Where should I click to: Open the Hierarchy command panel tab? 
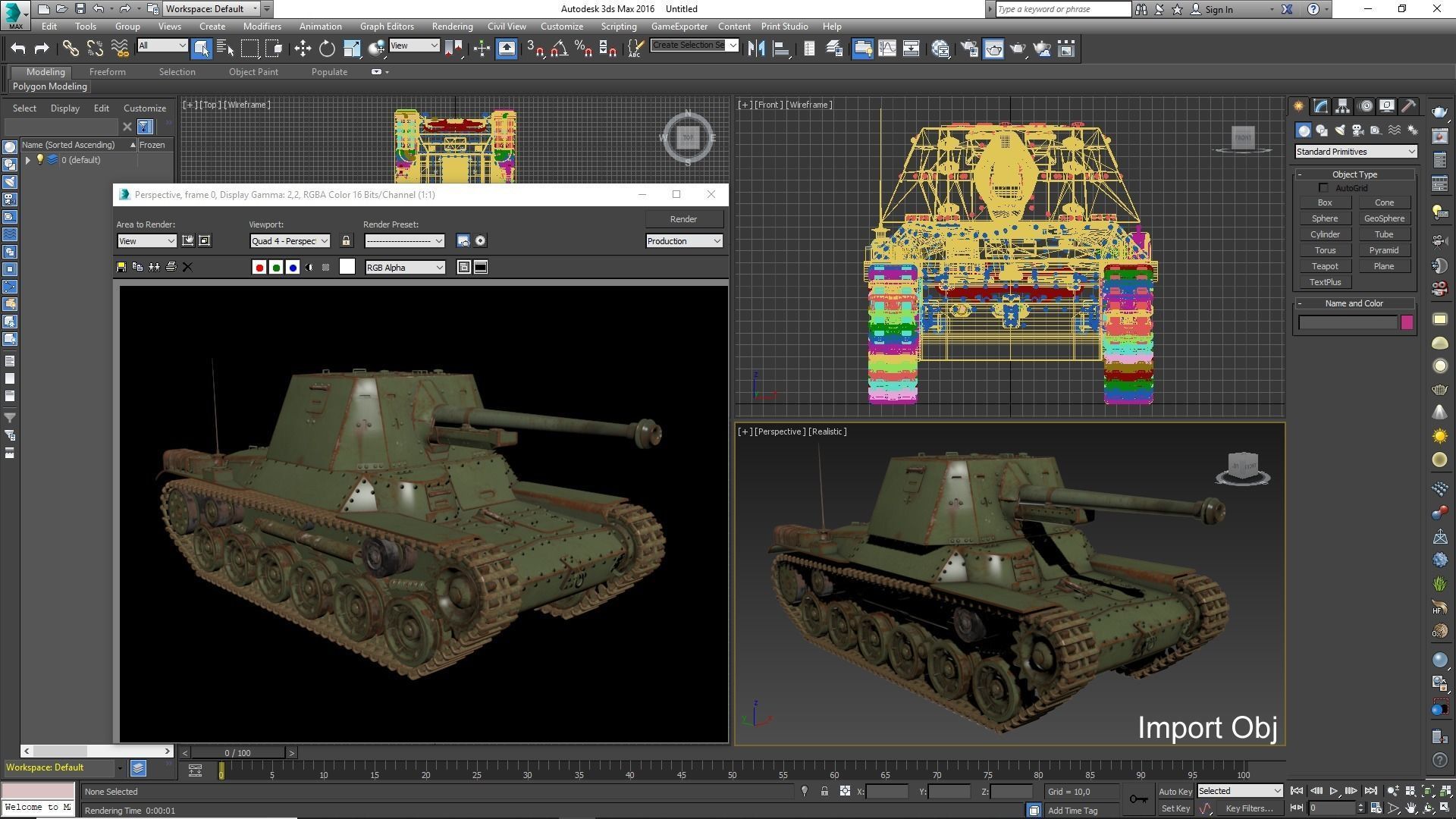(1342, 106)
